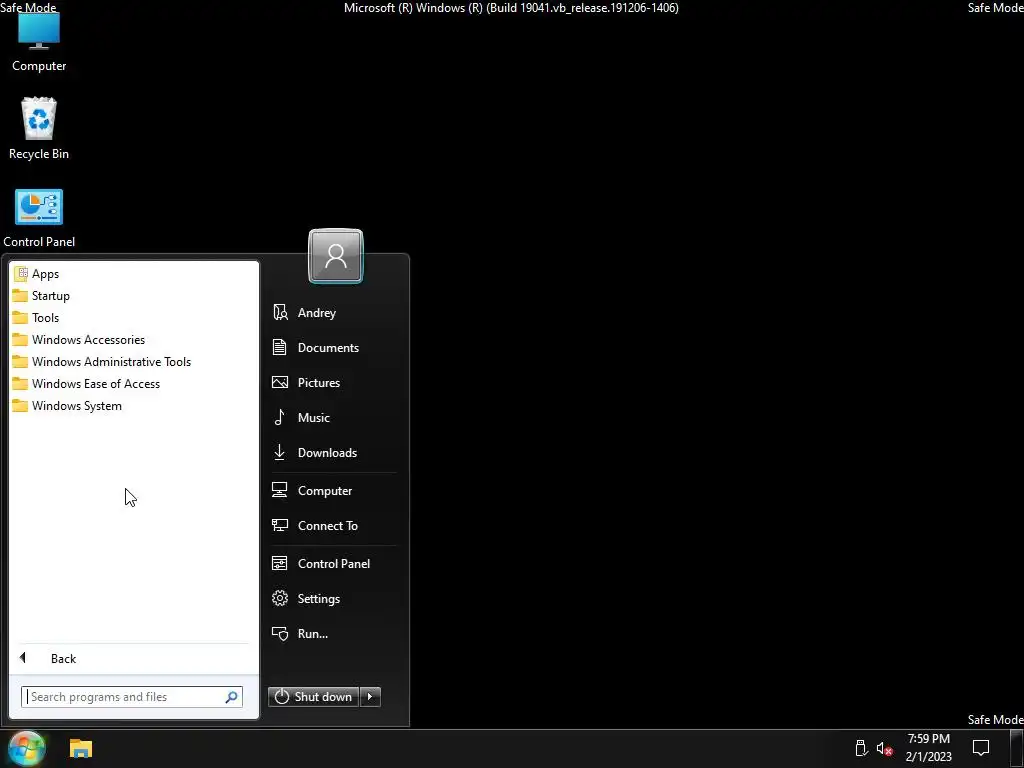Screen dimensions: 1024x768
Task: Open the Apps folder in programs list
Action: [134, 274]
